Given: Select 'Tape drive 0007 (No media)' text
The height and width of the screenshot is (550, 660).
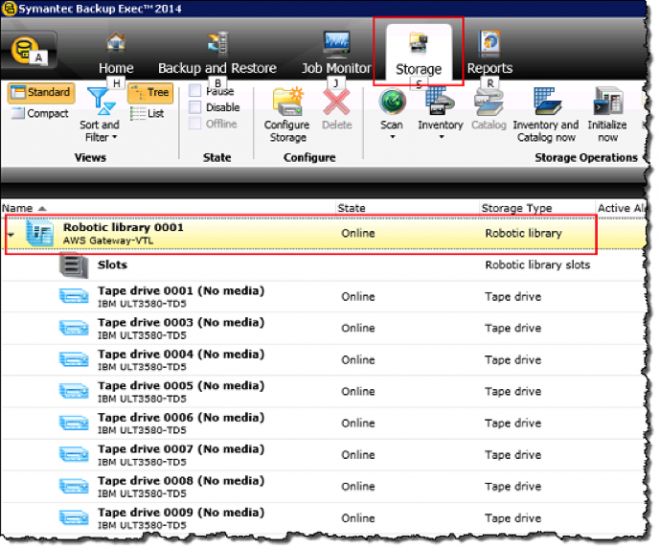Looking at the screenshot, I should tap(181, 449).
